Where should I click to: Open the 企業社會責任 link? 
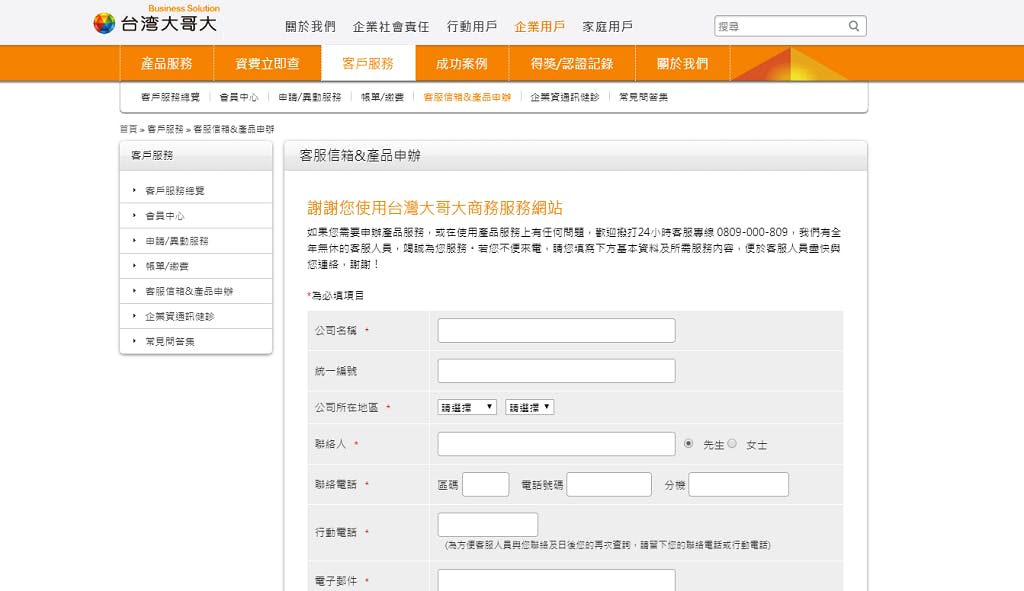[391, 27]
